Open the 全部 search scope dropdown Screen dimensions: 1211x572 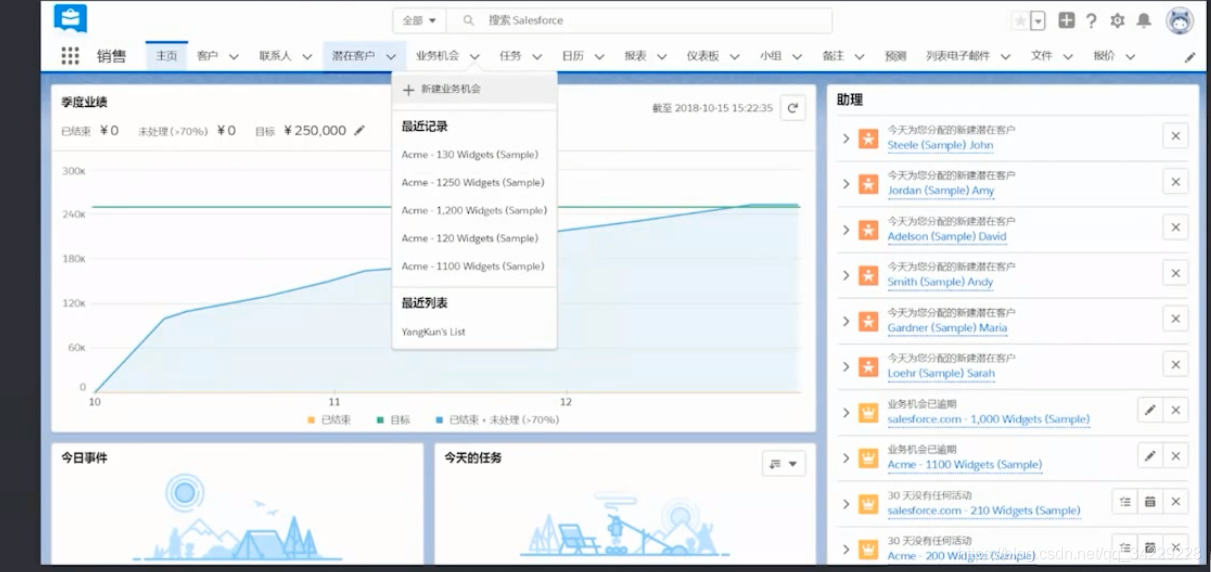click(x=419, y=20)
